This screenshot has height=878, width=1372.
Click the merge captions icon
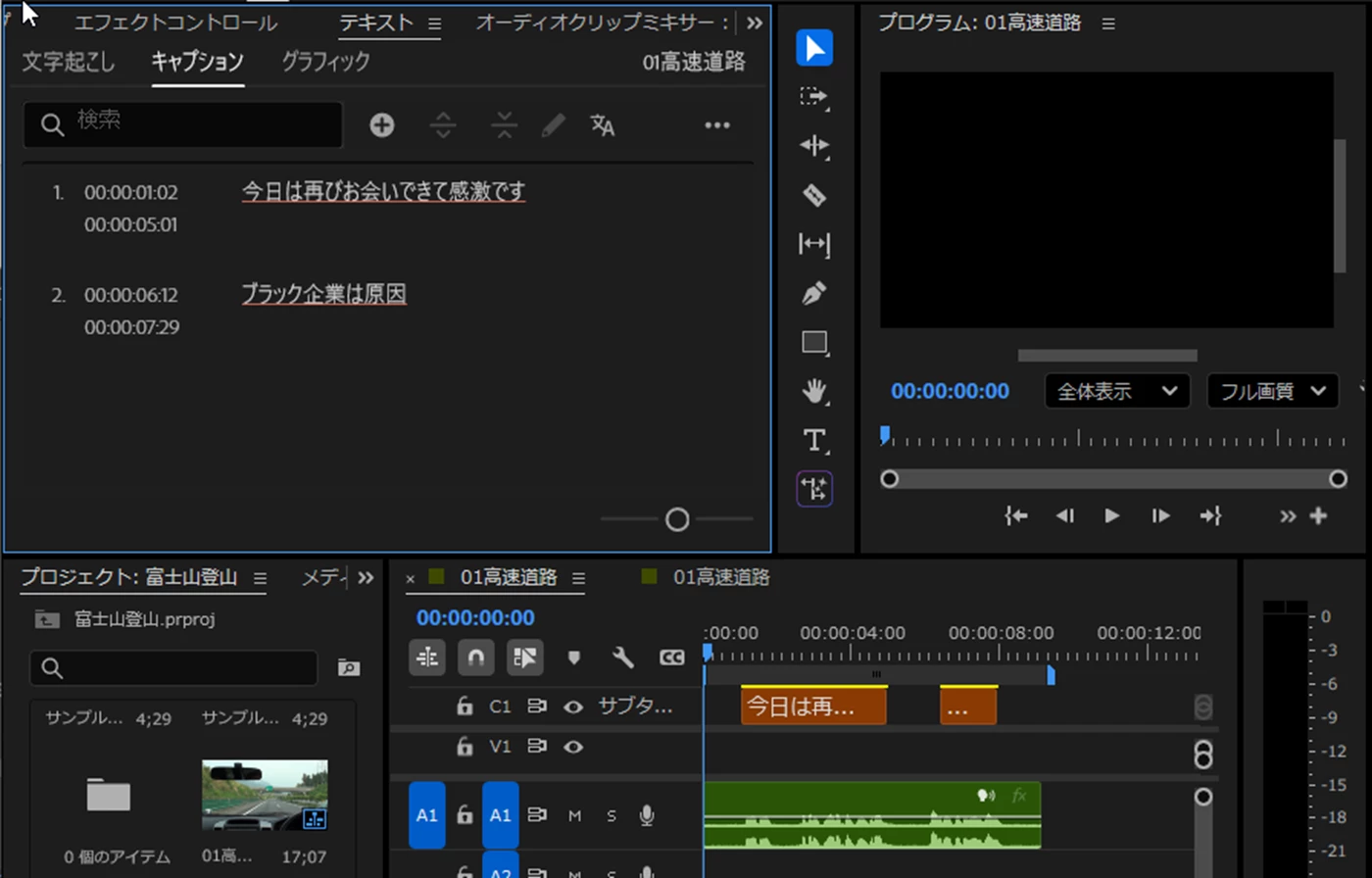coord(504,125)
